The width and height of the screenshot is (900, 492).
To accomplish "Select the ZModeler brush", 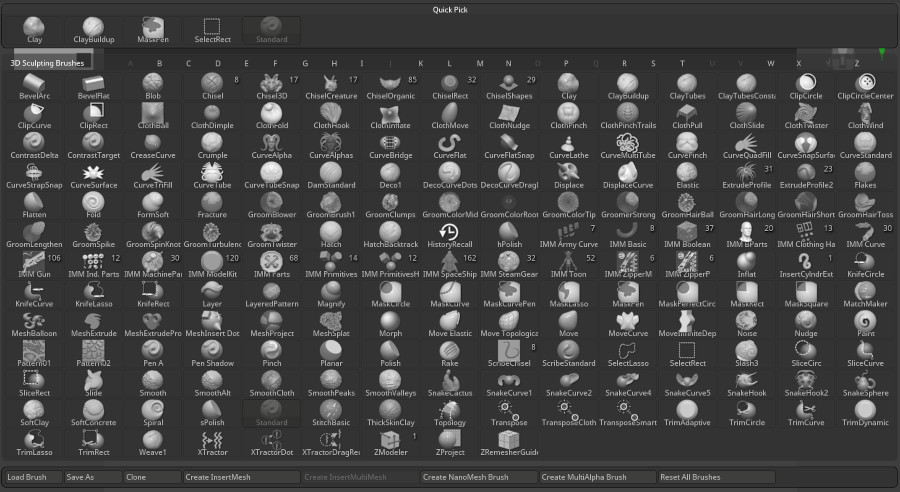I will (390, 443).
